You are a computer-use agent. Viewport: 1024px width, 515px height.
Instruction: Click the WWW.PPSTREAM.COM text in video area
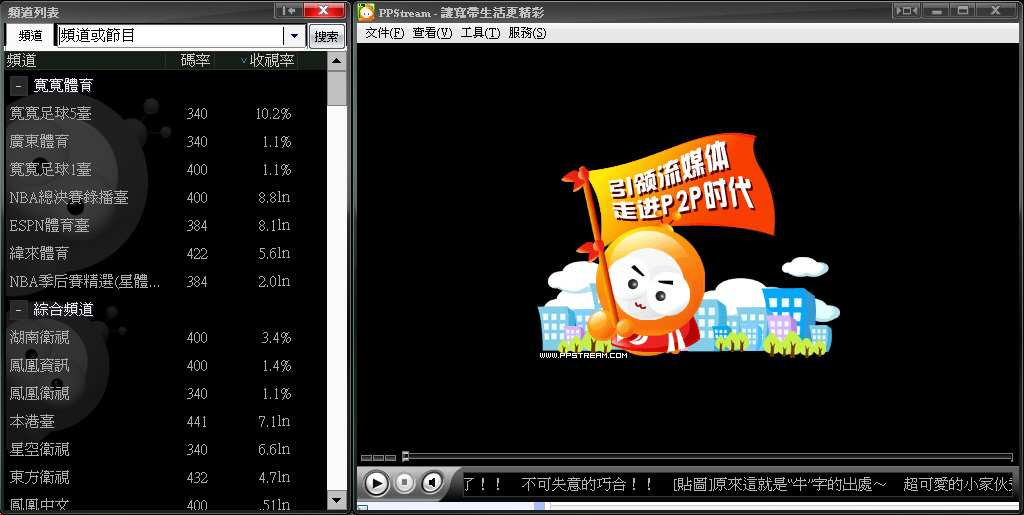(x=583, y=355)
